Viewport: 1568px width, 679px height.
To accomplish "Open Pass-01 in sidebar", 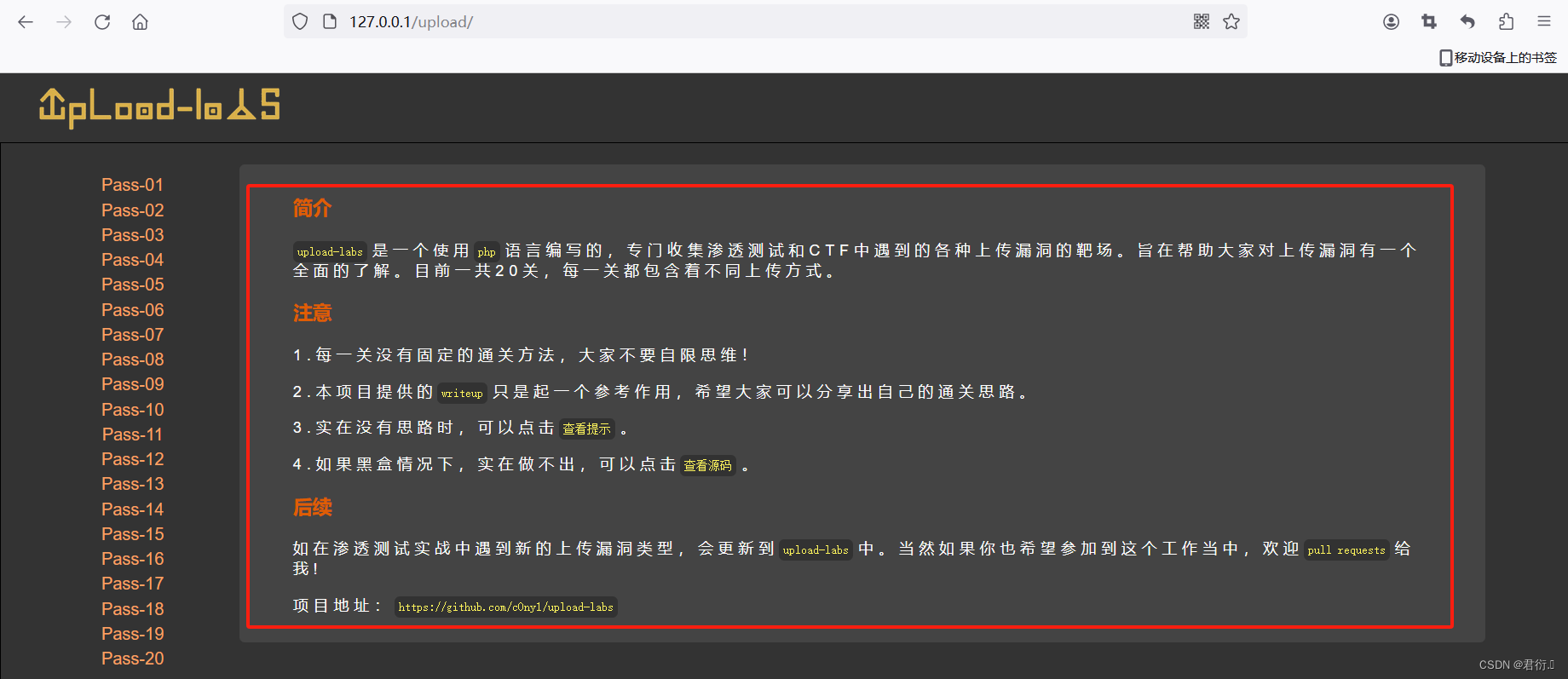I will 132,185.
